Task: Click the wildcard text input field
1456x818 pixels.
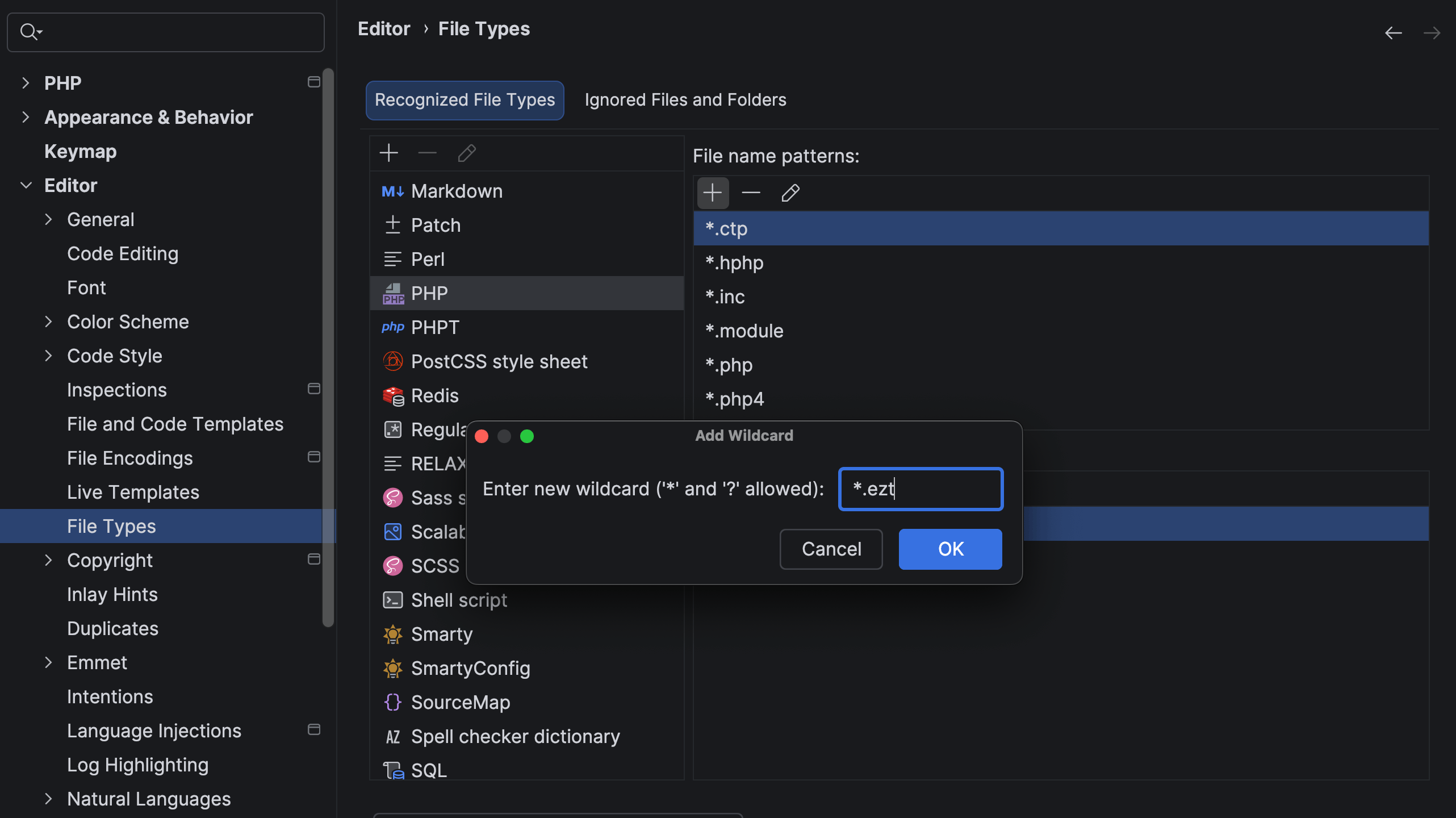Action: 920,489
